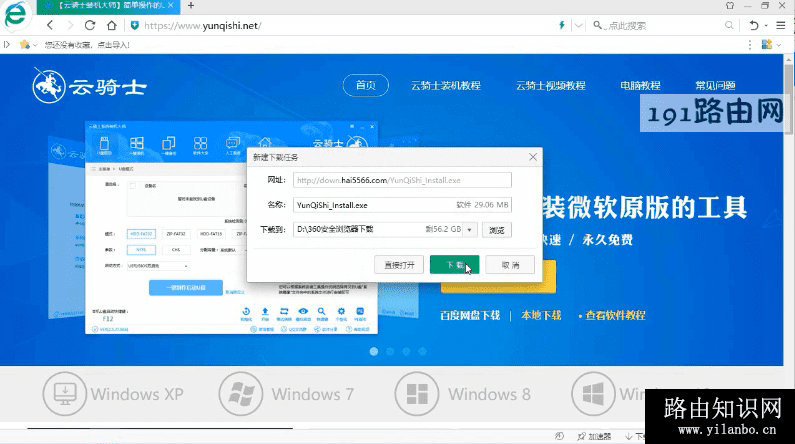Click the import favorites hint text

[87, 45]
